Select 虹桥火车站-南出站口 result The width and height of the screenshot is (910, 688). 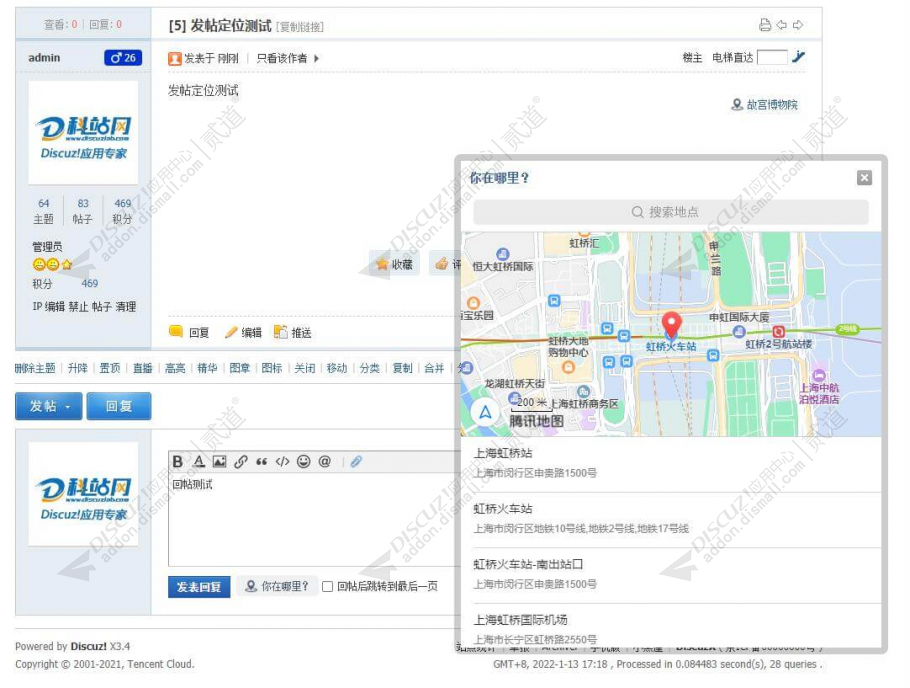point(671,574)
